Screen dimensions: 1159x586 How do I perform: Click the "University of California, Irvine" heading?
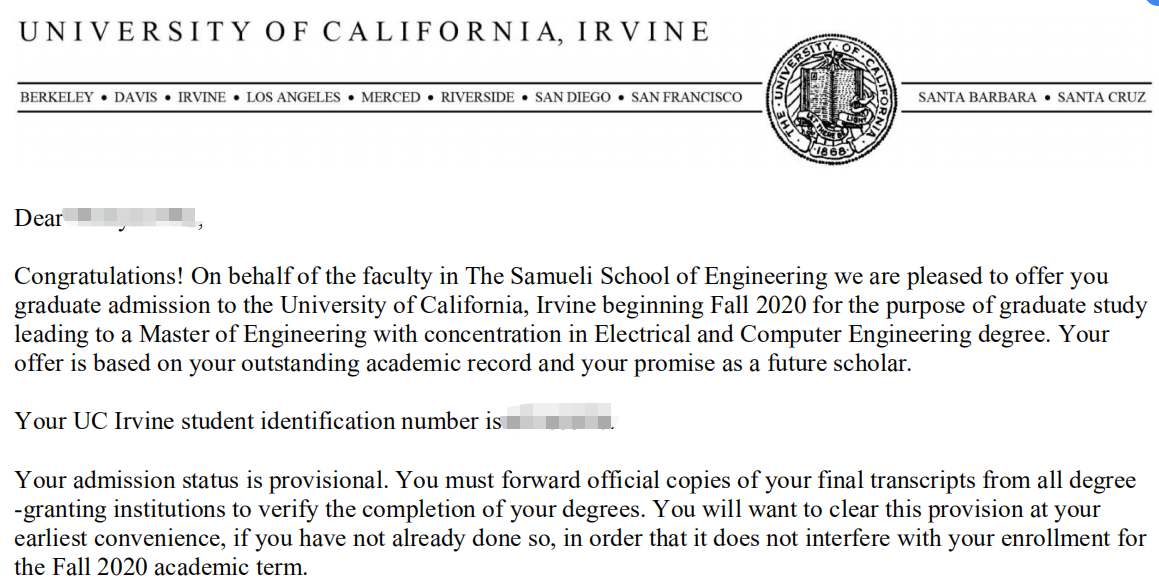pyautogui.click(x=364, y=33)
